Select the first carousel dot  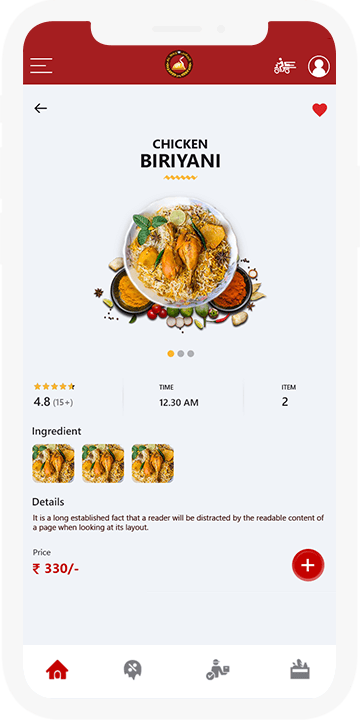pyautogui.click(x=171, y=354)
